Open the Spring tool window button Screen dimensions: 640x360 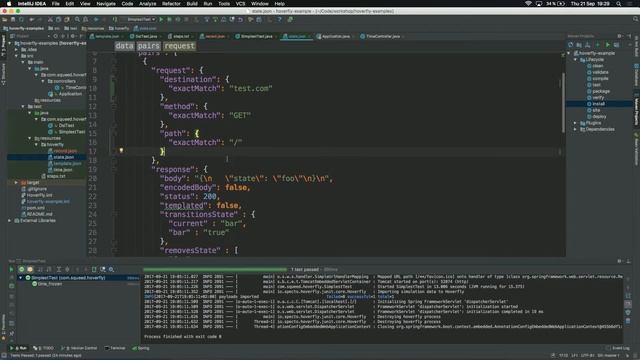click(141, 348)
